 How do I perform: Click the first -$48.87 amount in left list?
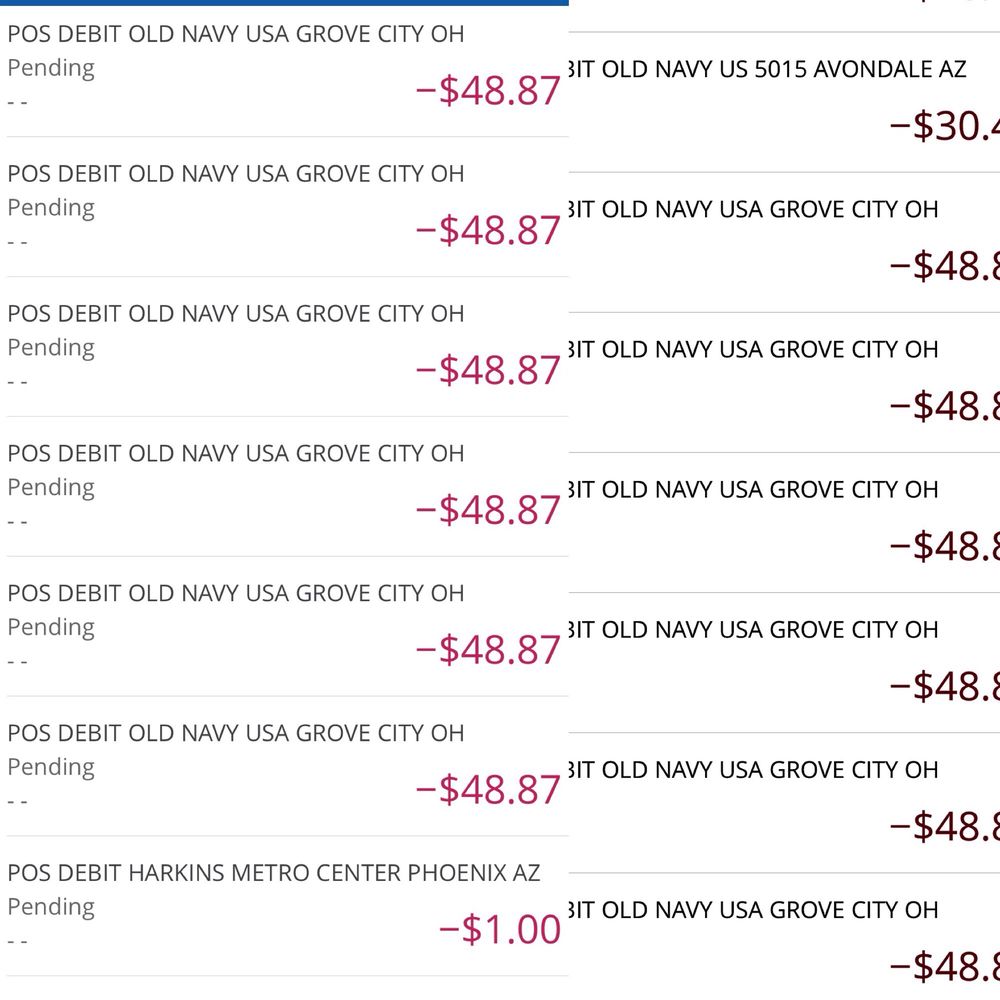click(488, 91)
